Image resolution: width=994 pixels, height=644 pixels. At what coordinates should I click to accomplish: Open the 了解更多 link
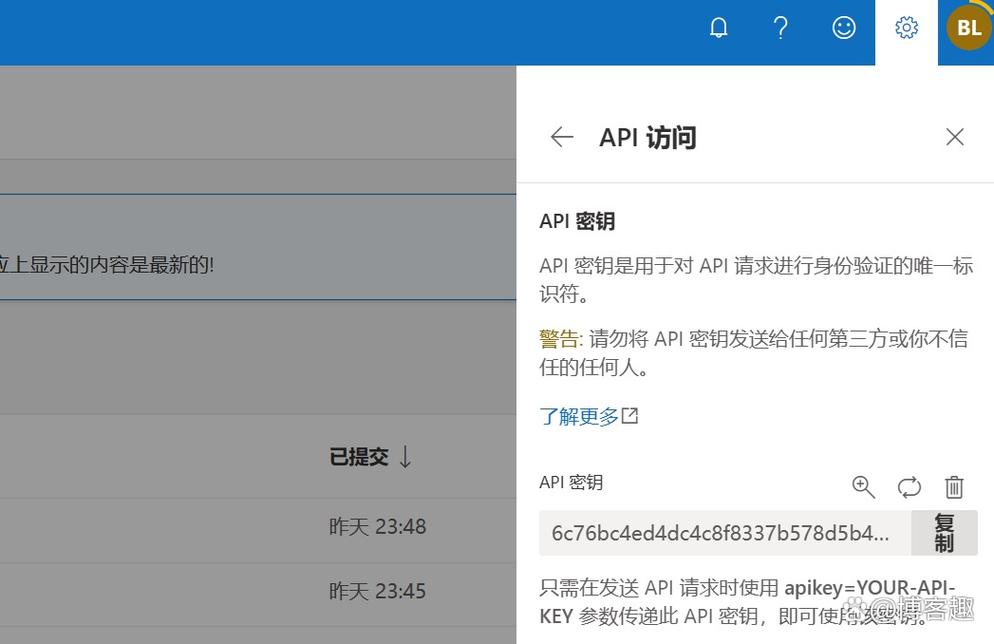coord(580,416)
